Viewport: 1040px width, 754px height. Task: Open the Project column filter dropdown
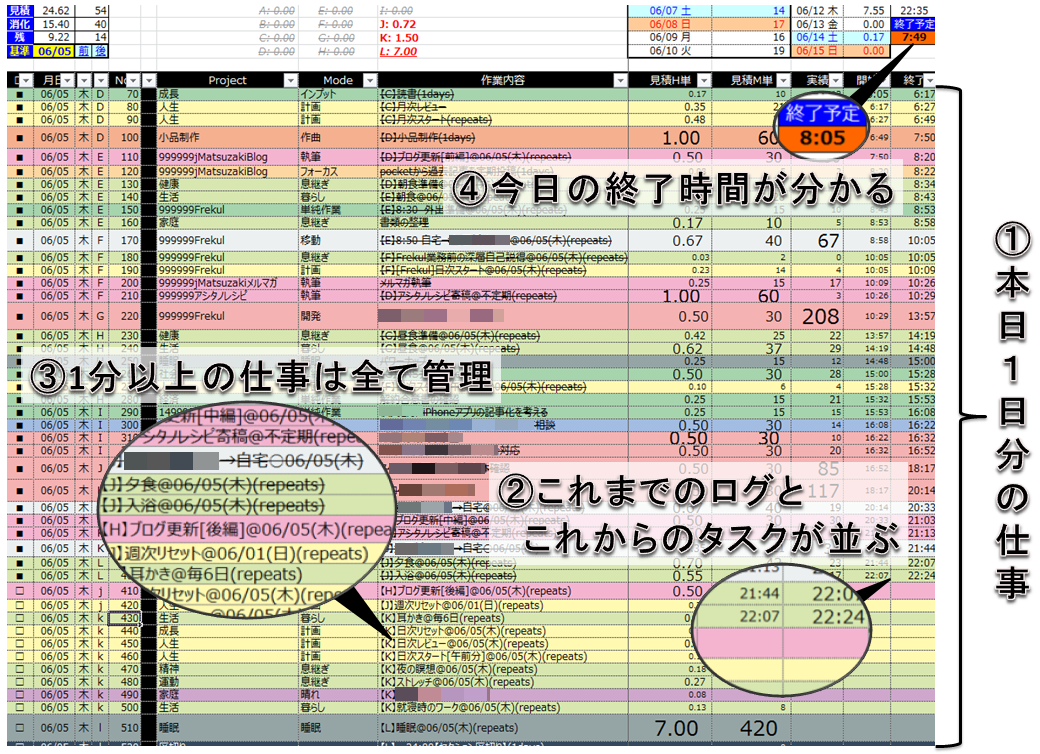tap(290, 80)
